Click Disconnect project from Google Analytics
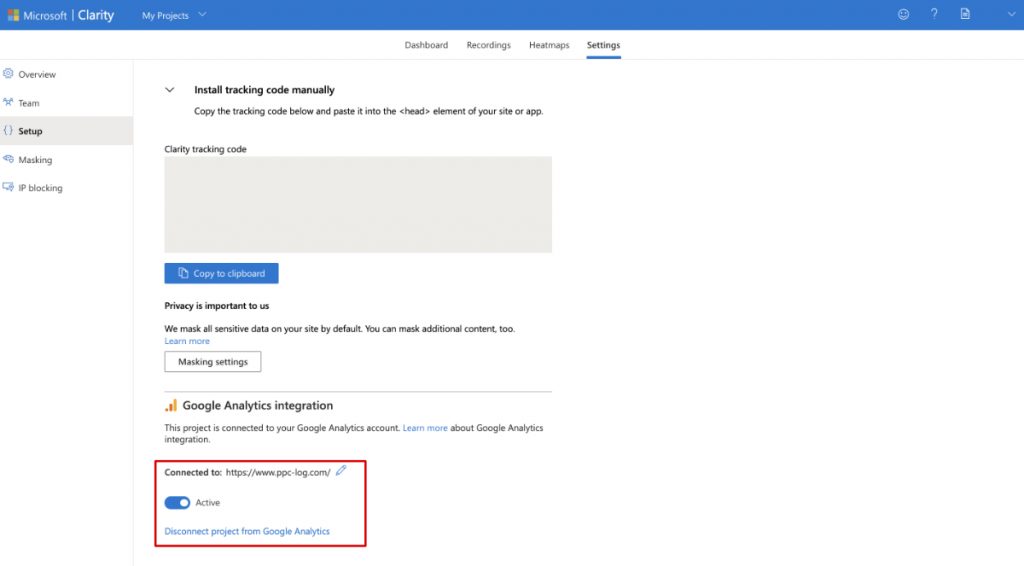1024x566 pixels. click(247, 531)
